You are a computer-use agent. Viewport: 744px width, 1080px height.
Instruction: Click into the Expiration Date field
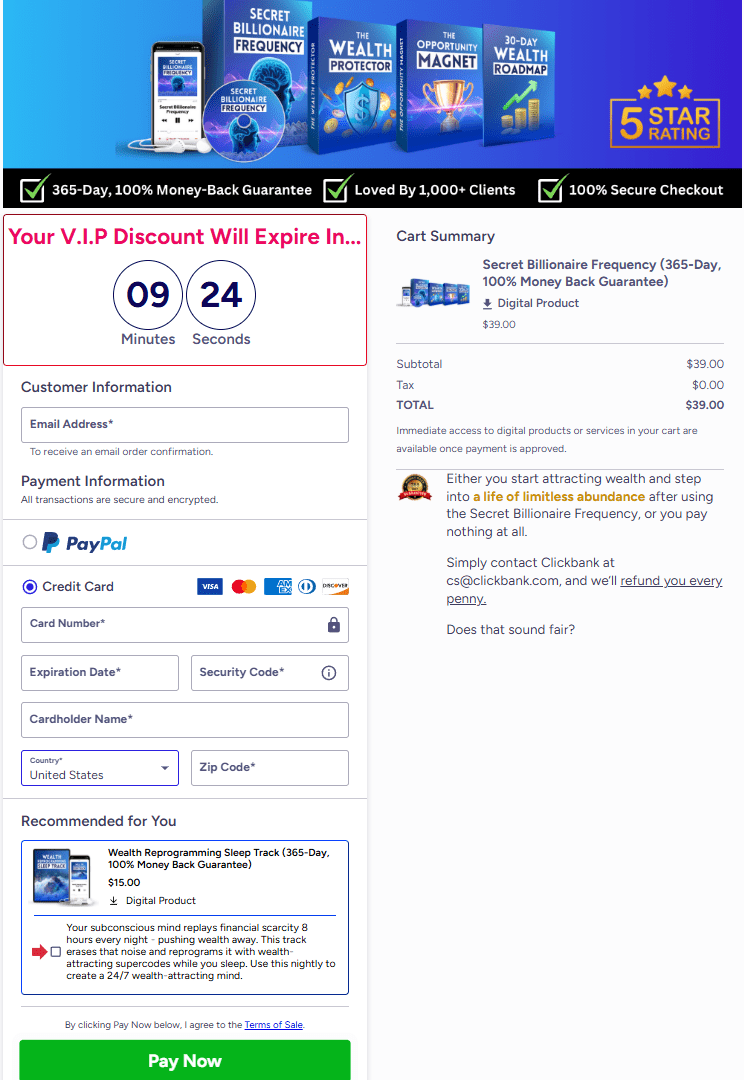coord(100,673)
